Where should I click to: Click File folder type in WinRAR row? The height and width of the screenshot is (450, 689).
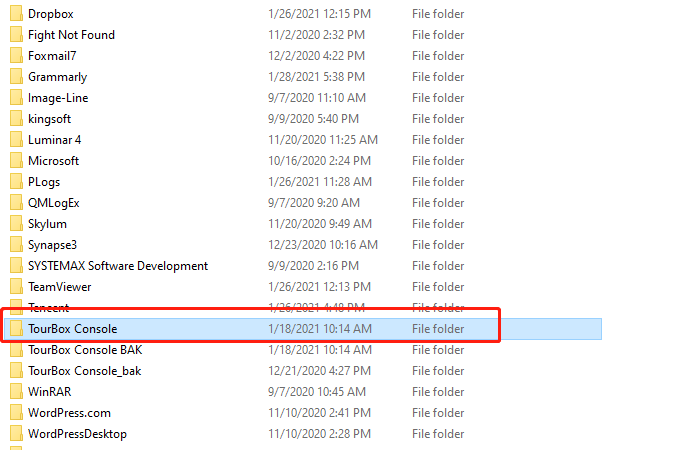(x=438, y=392)
